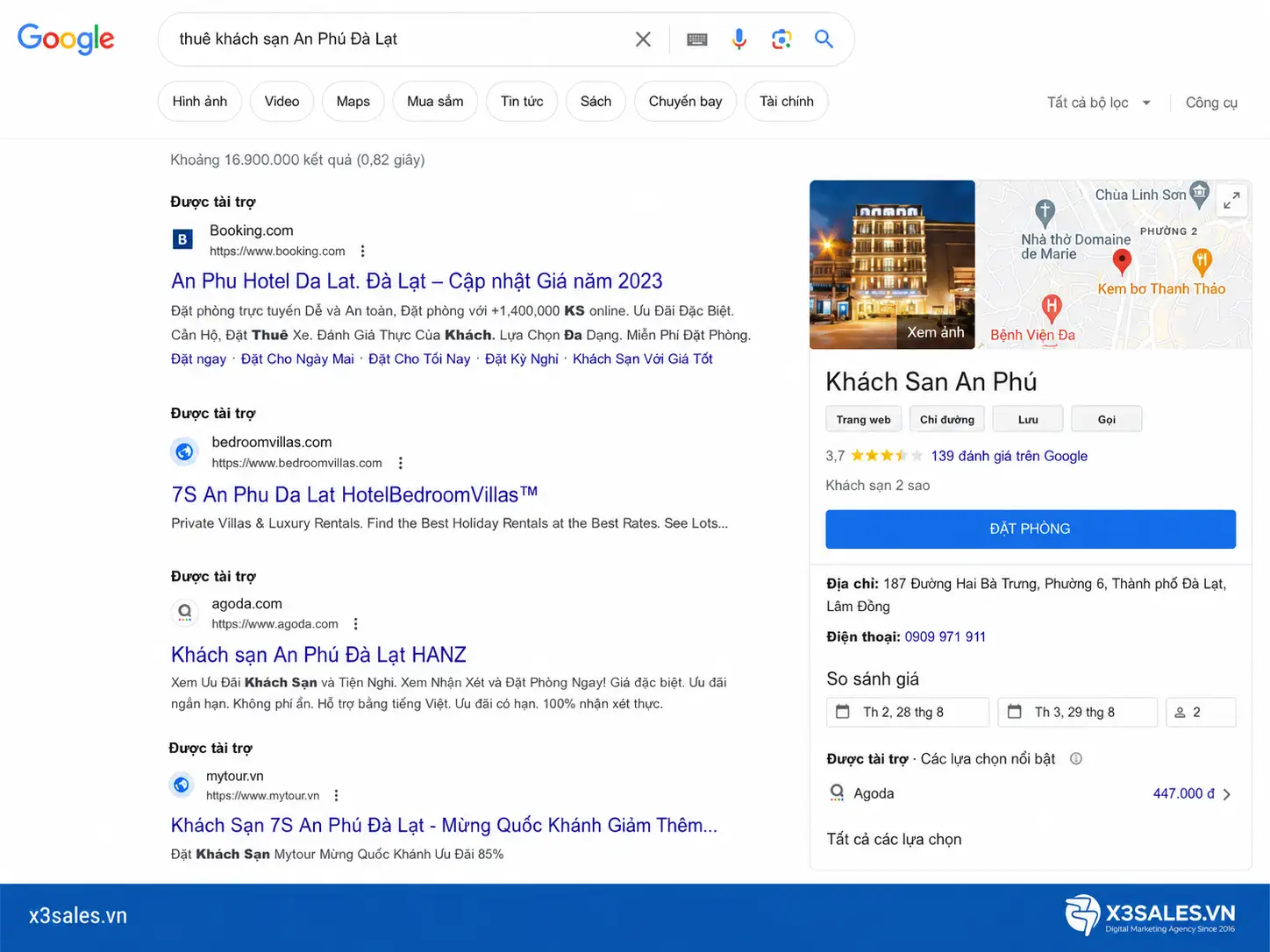
Task: Click the Đặt Cho Tối Nay sitelink
Action: [x=419, y=359]
